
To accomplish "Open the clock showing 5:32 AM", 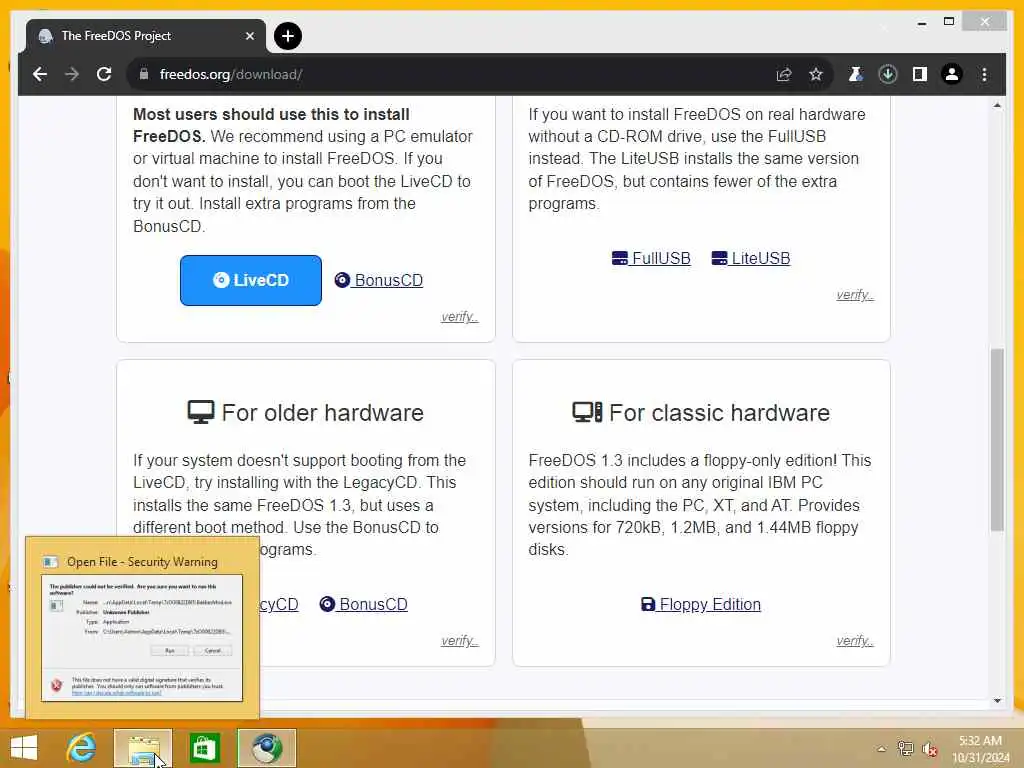I will point(980,748).
